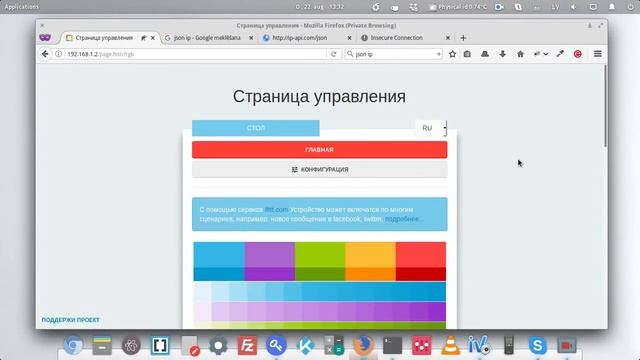
Task: Open a new tab with plus button
Action: [463, 38]
